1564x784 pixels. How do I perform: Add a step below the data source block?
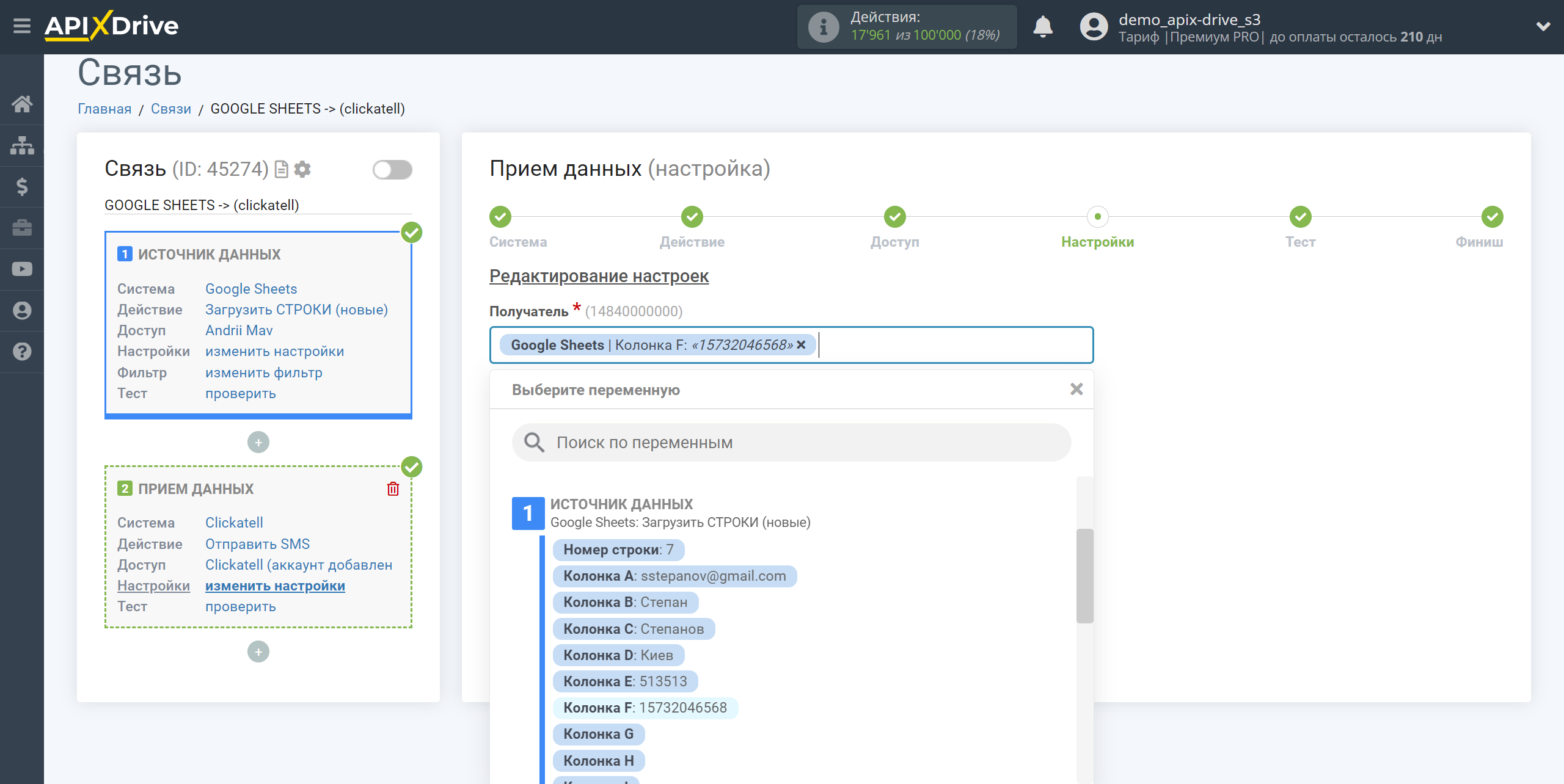258,442
